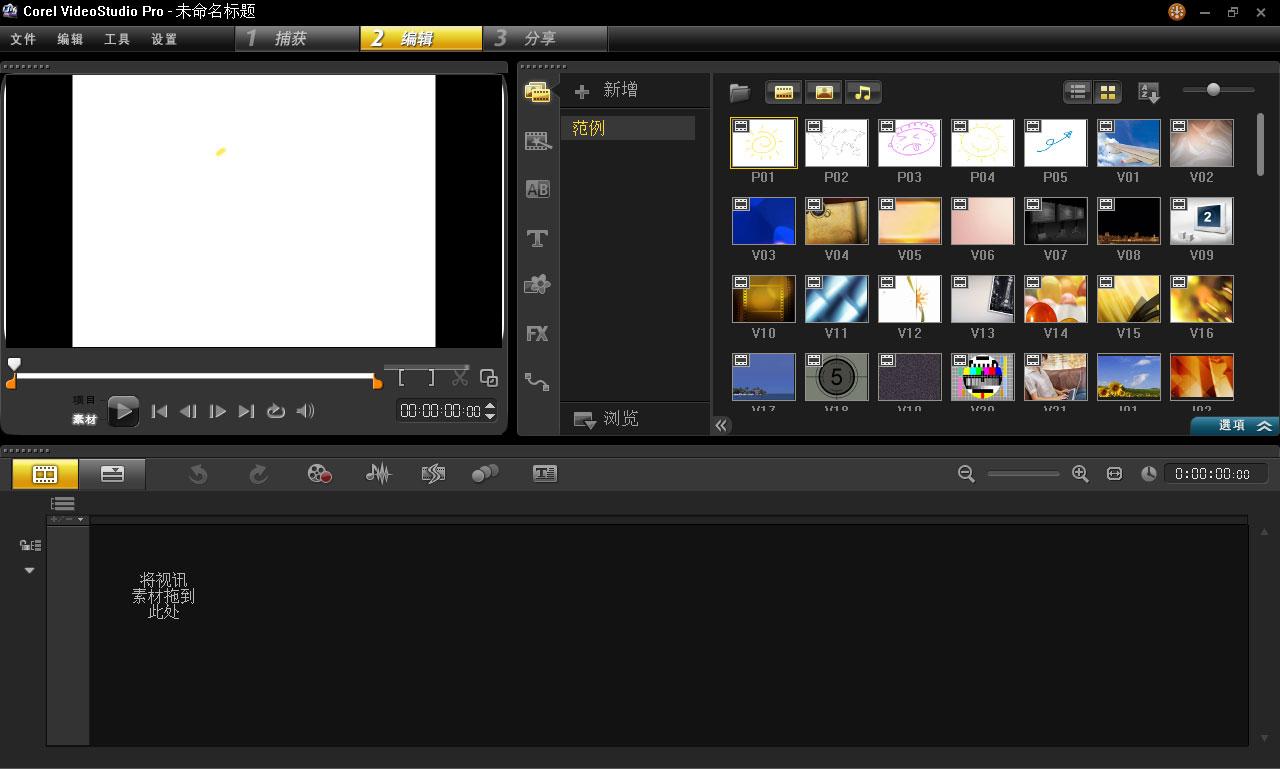Switch library to list view
The width and height of the screenshot is (1280, 769).
point(1077,92)
